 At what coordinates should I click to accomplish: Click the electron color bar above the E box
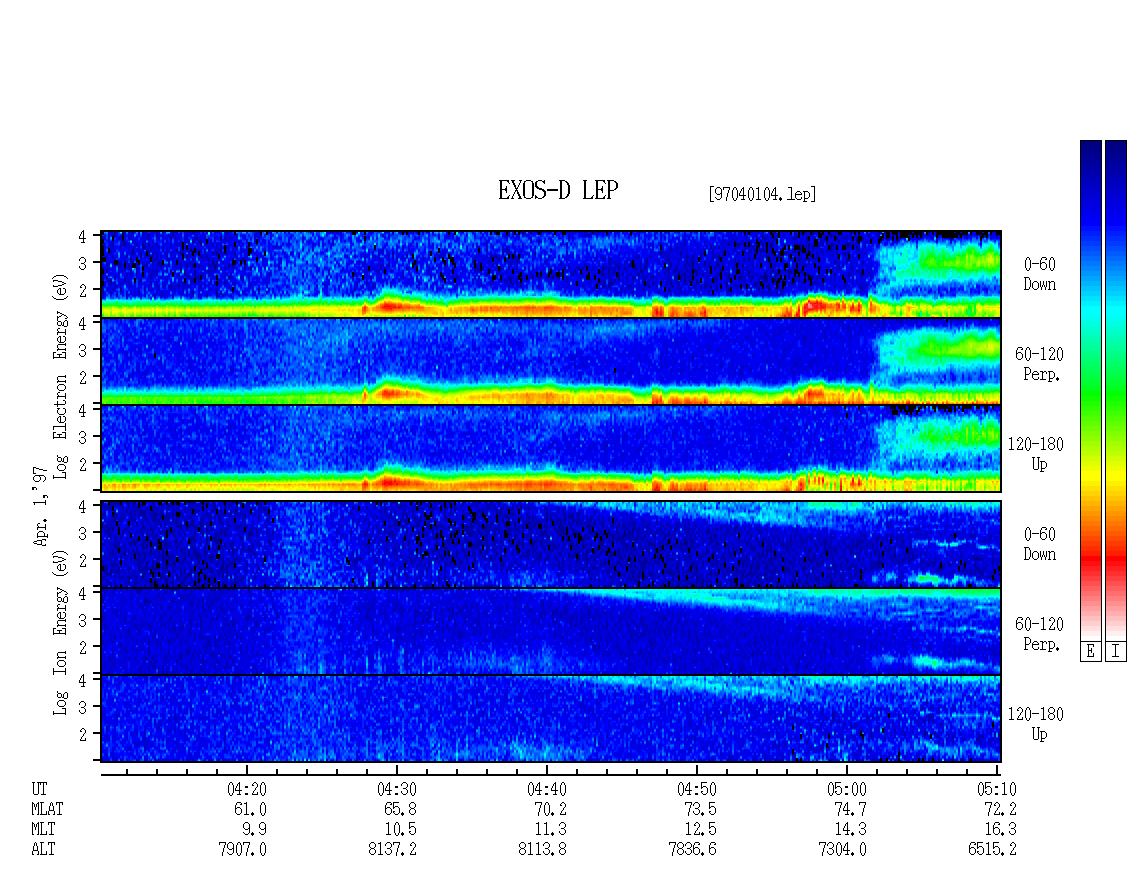[1090, 390]
